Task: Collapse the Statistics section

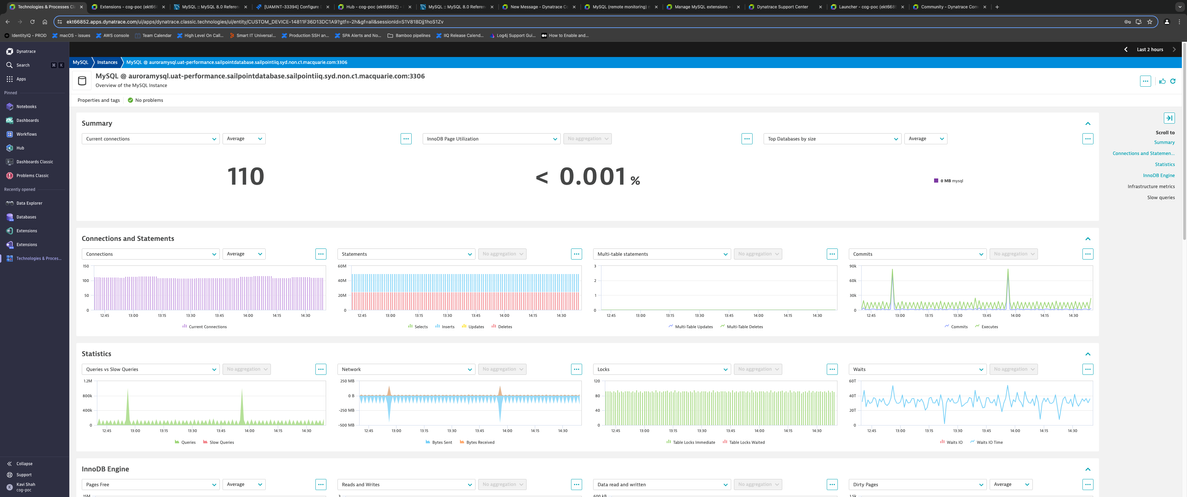Action: tap(1087, 354)
